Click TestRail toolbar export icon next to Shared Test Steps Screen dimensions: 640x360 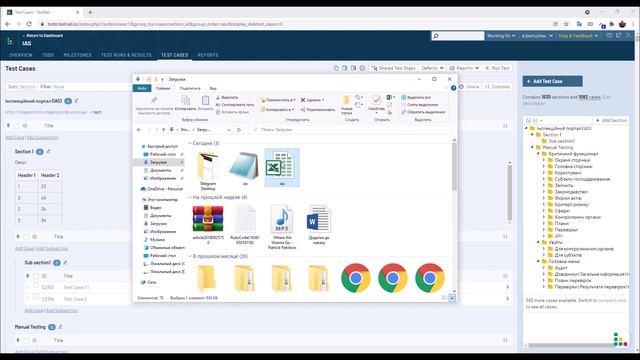pos(353,68)
